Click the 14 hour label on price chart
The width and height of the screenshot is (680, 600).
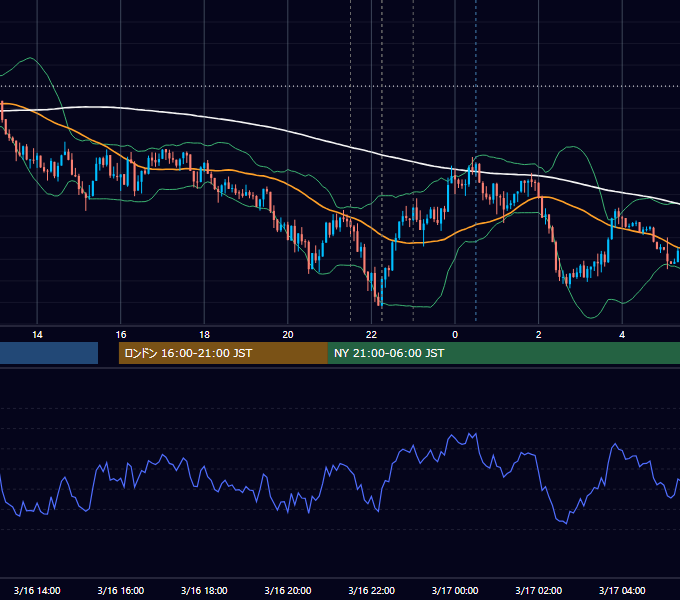(37, 335)
